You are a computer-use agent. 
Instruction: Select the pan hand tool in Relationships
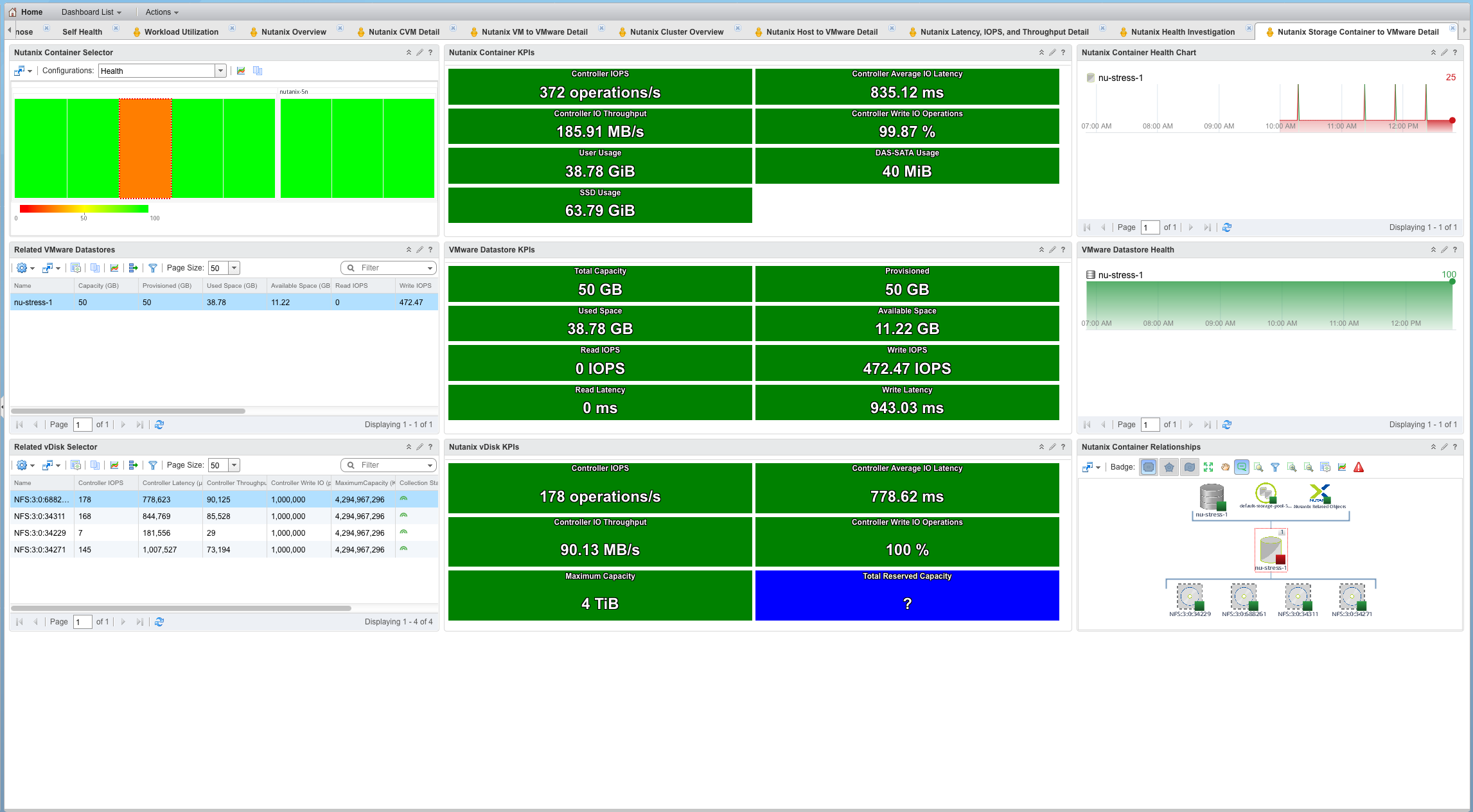coord(1225,467)
